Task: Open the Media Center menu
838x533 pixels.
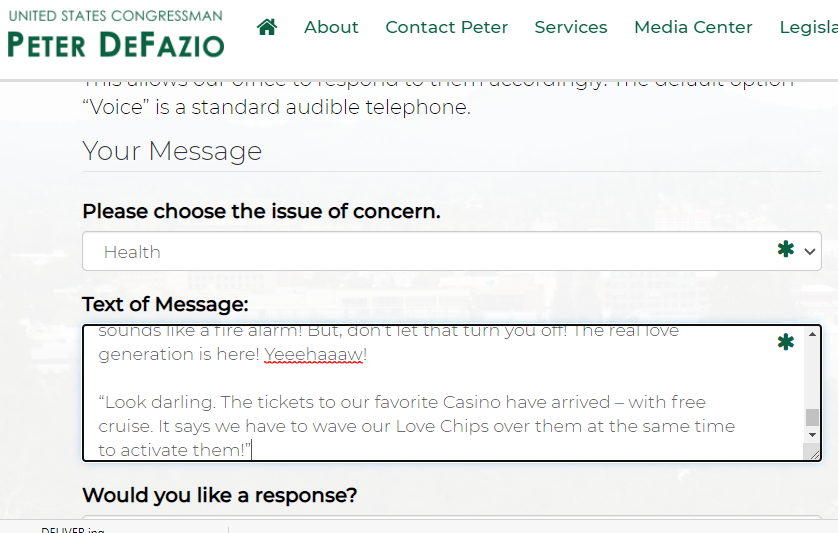Action: pyautogui.click(x=693, y=27)
